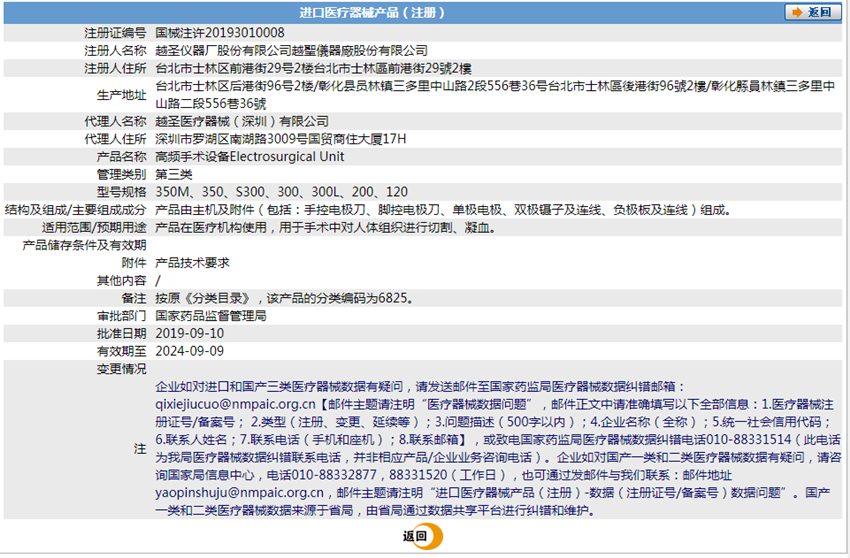Click the 审批部门 label

(x=121, y=316)
